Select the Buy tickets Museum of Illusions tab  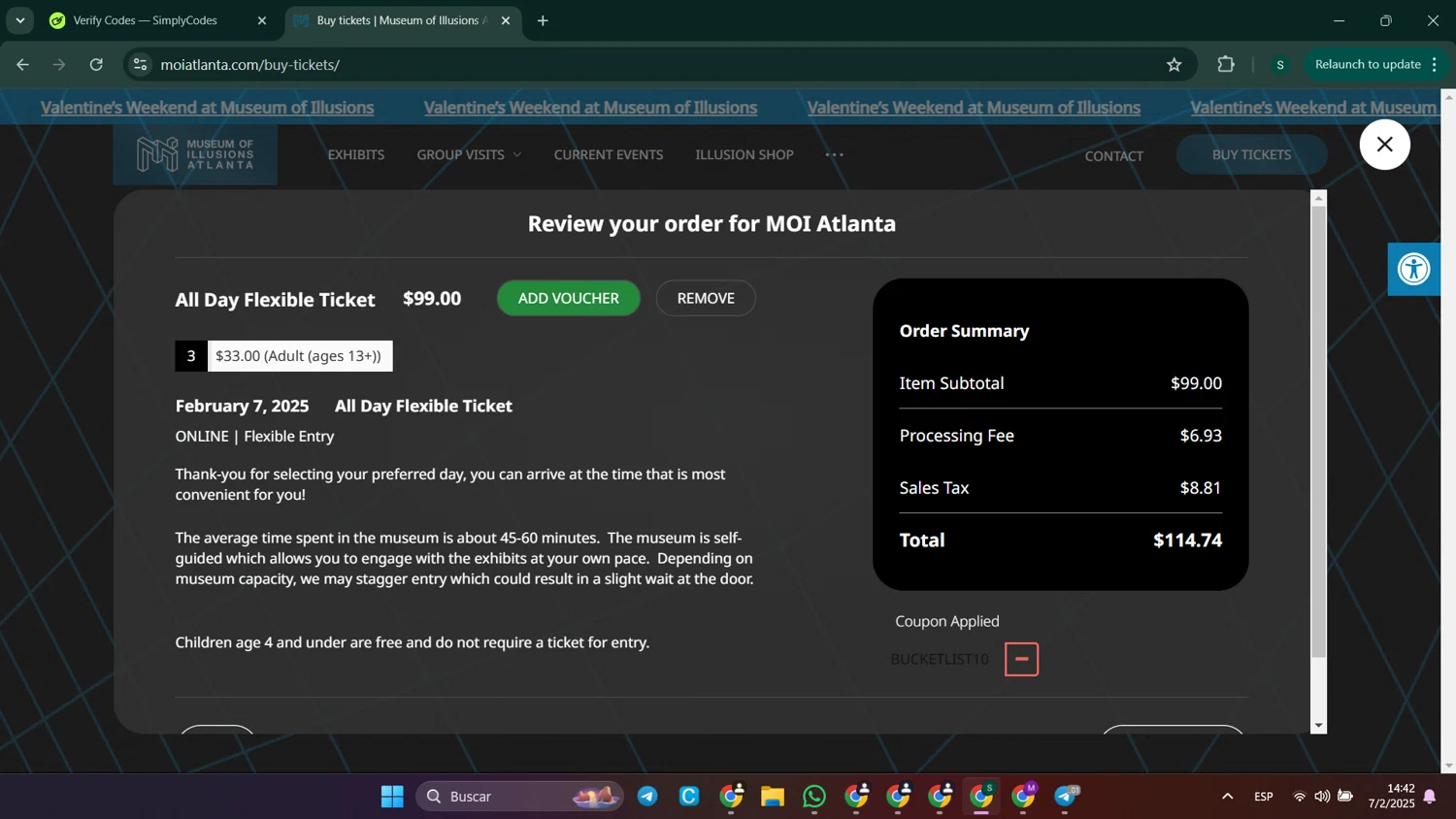(x=402, y=20)
